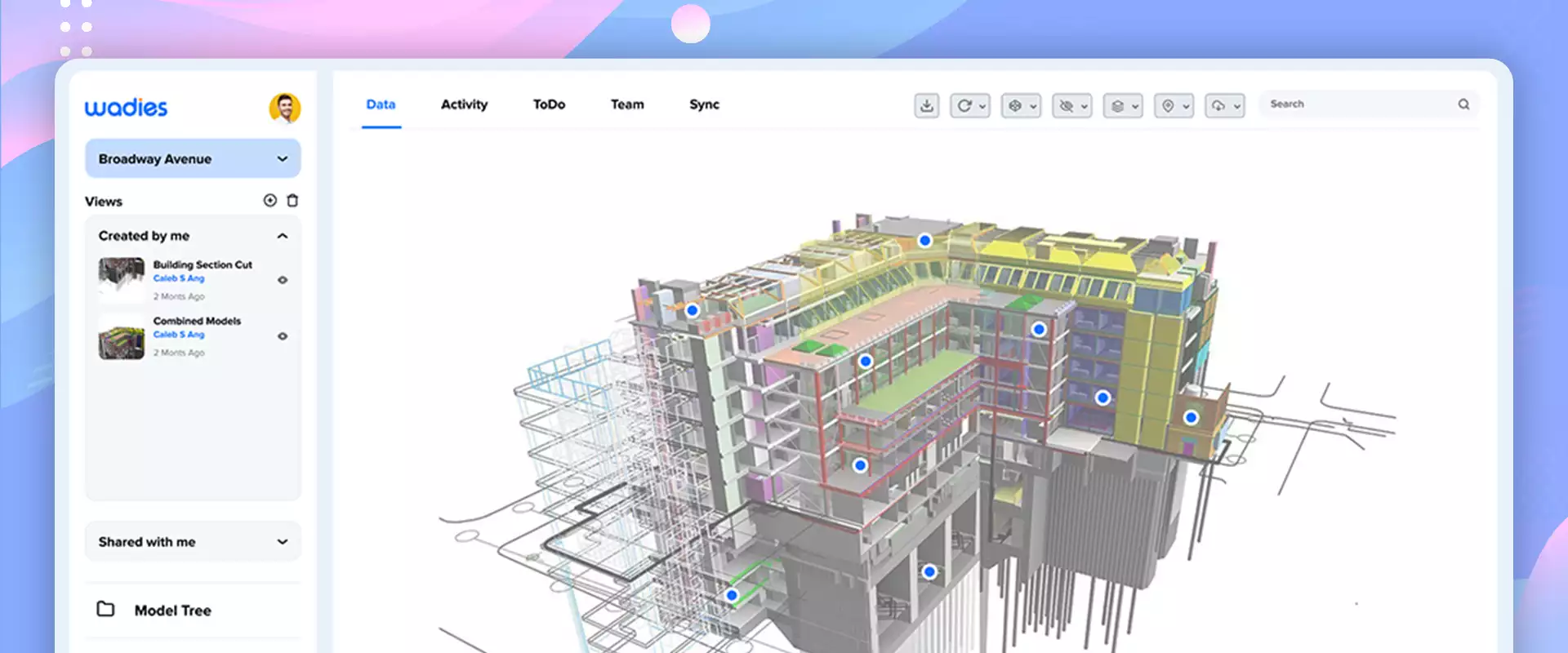The image size is (1568, 653).
Task: Open the Model Tree panel
Action: [x=172, y=611]
